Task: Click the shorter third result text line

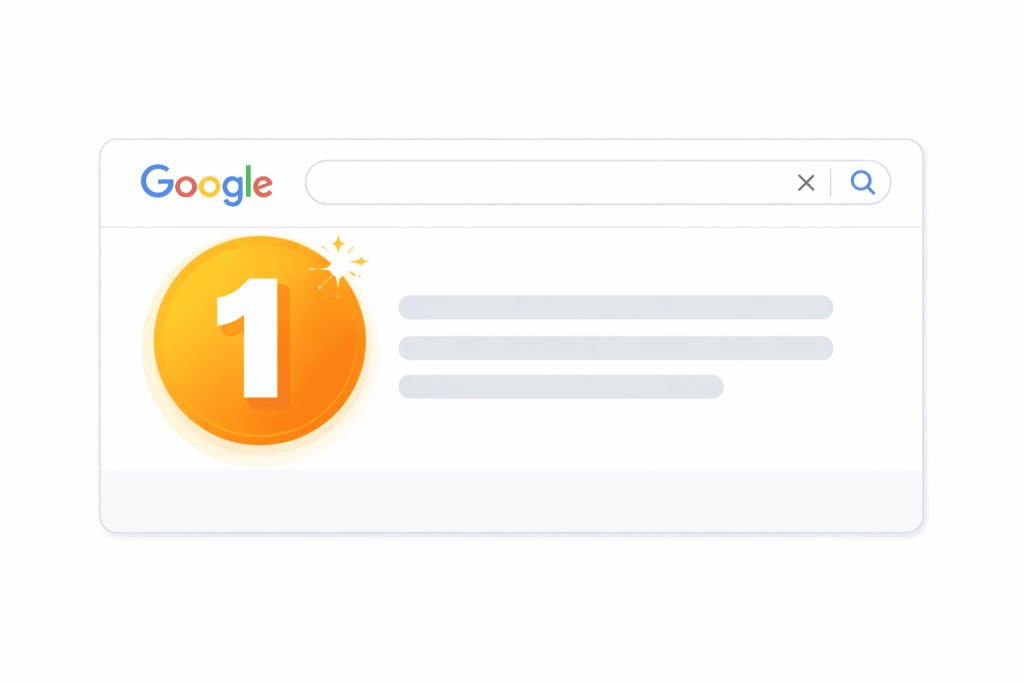Action: (560, 386)
